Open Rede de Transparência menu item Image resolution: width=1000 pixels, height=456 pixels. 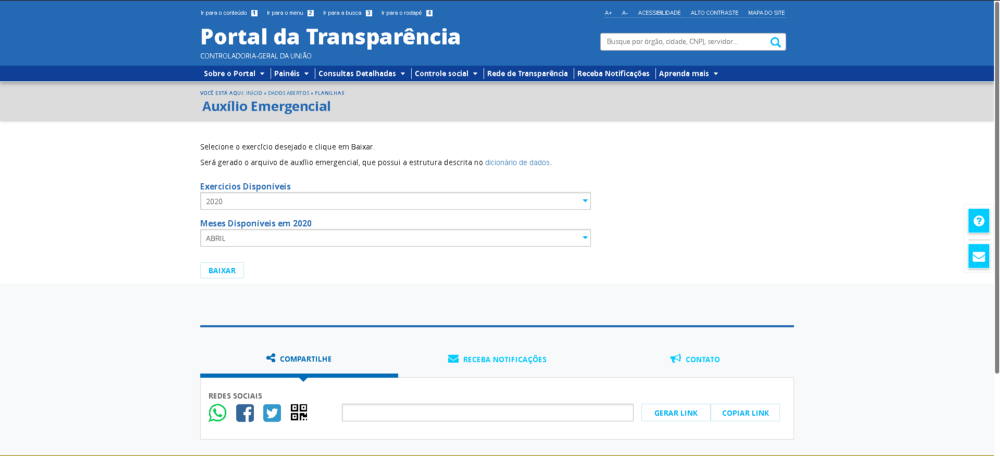point(527,73)
